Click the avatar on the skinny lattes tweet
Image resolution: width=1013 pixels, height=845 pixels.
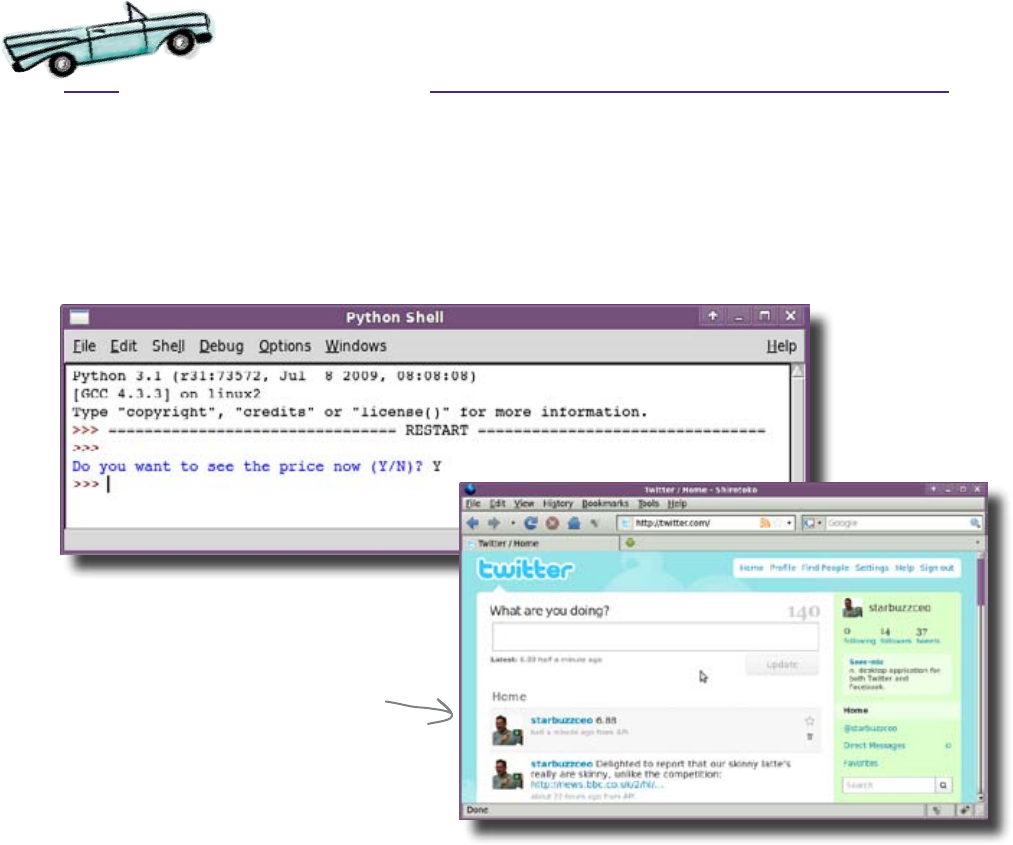(507, 774)
